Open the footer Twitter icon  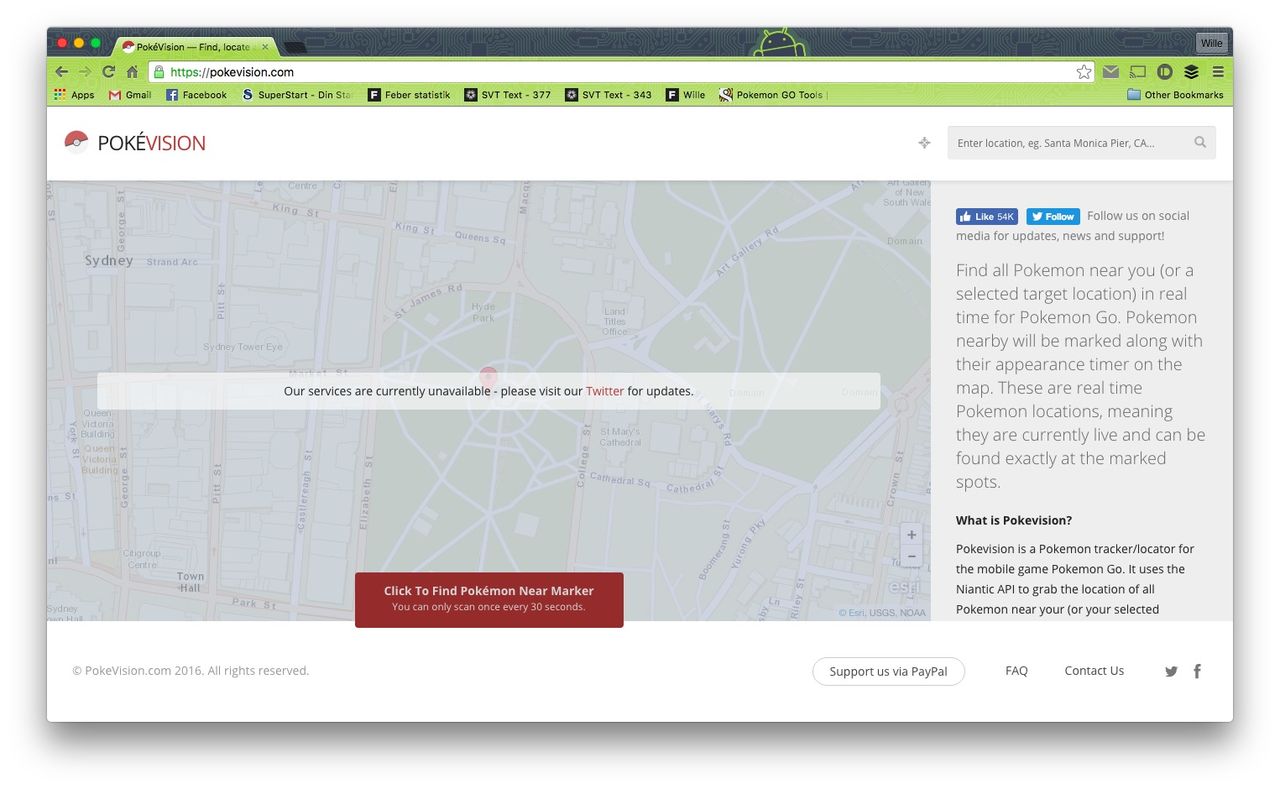pos(1171,672)
